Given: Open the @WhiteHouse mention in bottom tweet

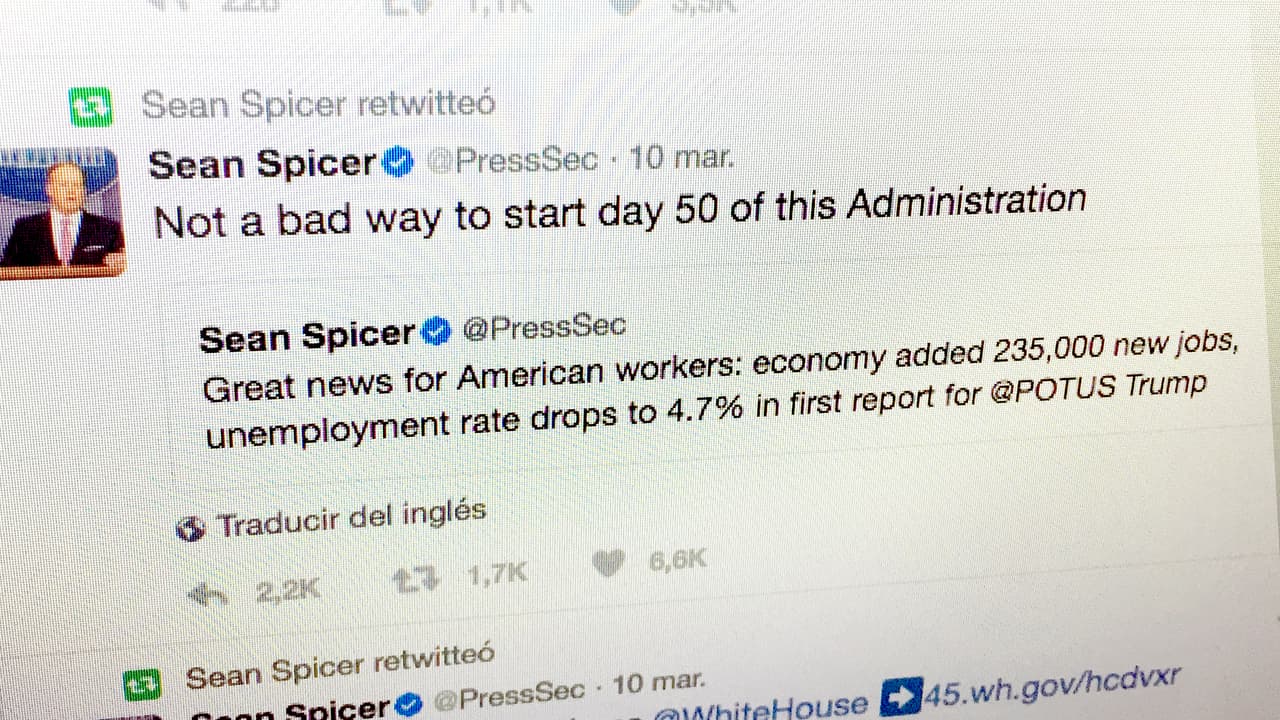Looking at the screenshot, I should click(760, 710).
